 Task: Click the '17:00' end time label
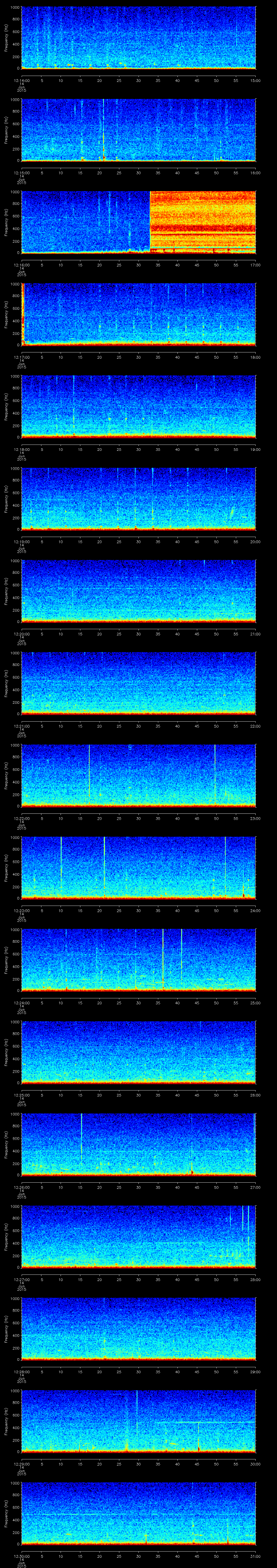pyautogui.click(x=256, y=265)
